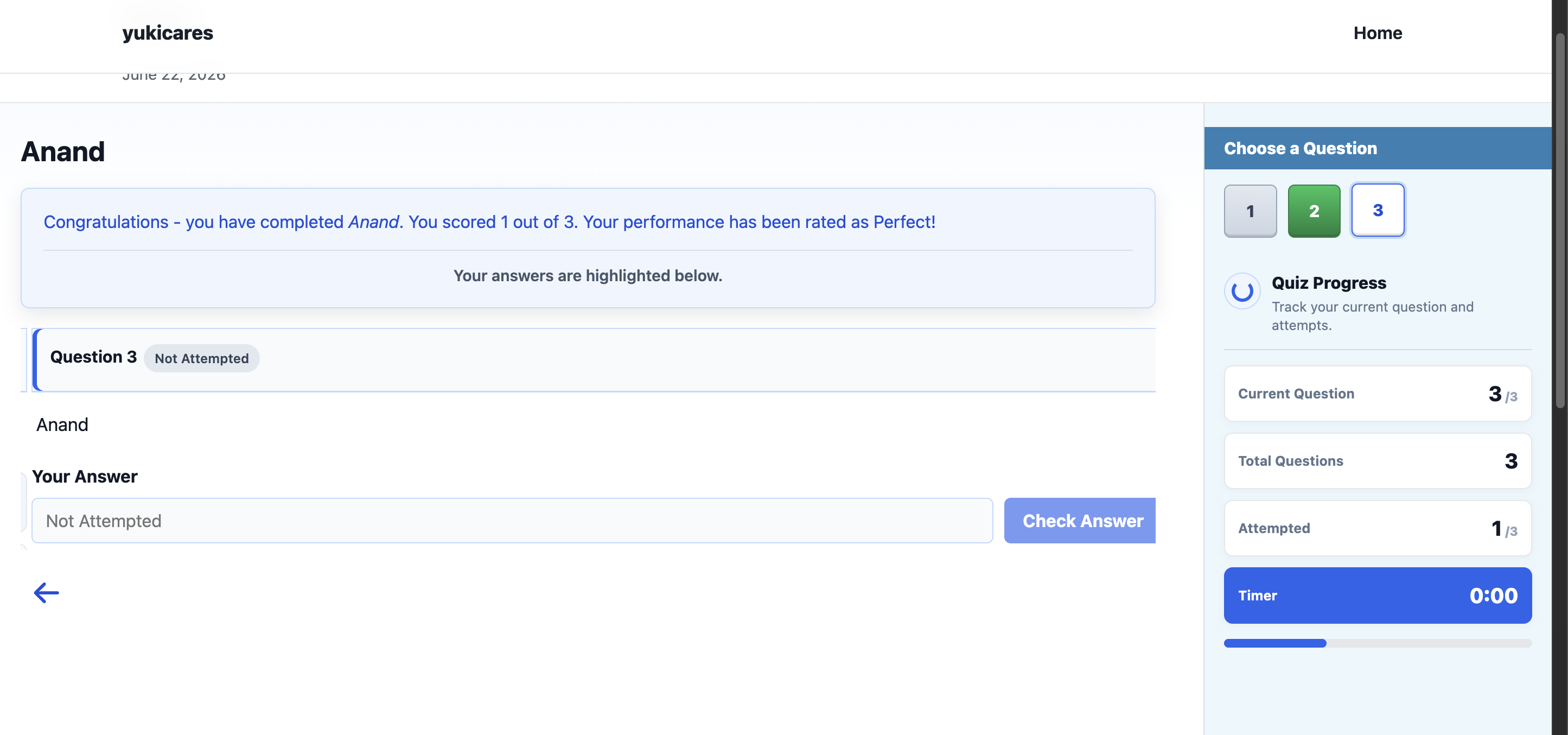Image resolution: width=1568 pixels, height=735 pixels.
Task: Select green question 2 button
Action: point(1314,211)
